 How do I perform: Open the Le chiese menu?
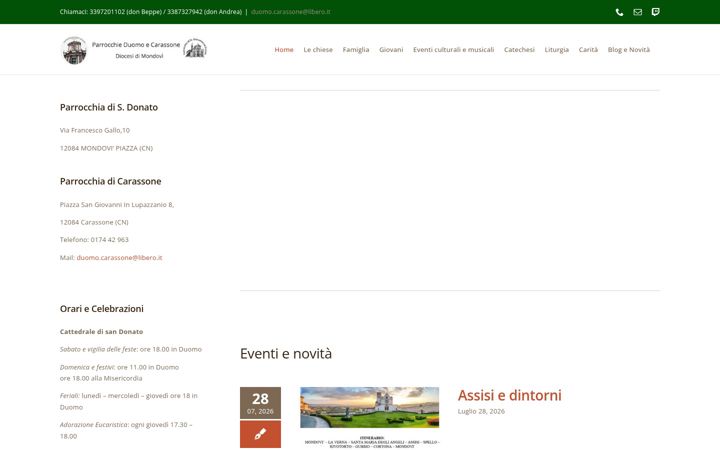tap(318, 50)
